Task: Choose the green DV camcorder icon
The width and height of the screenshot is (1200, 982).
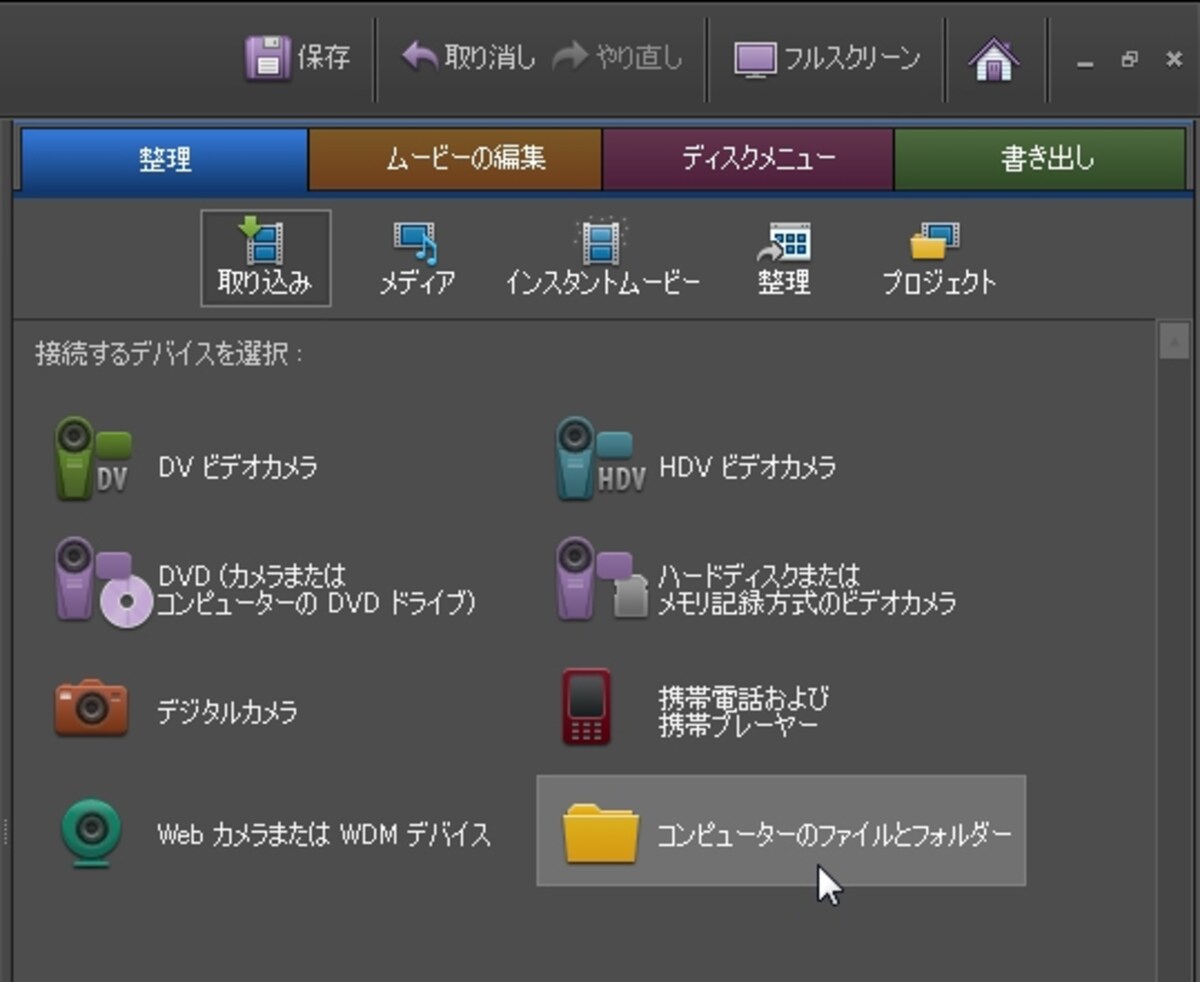Action: pyautogui.click(x=92, y=458)
